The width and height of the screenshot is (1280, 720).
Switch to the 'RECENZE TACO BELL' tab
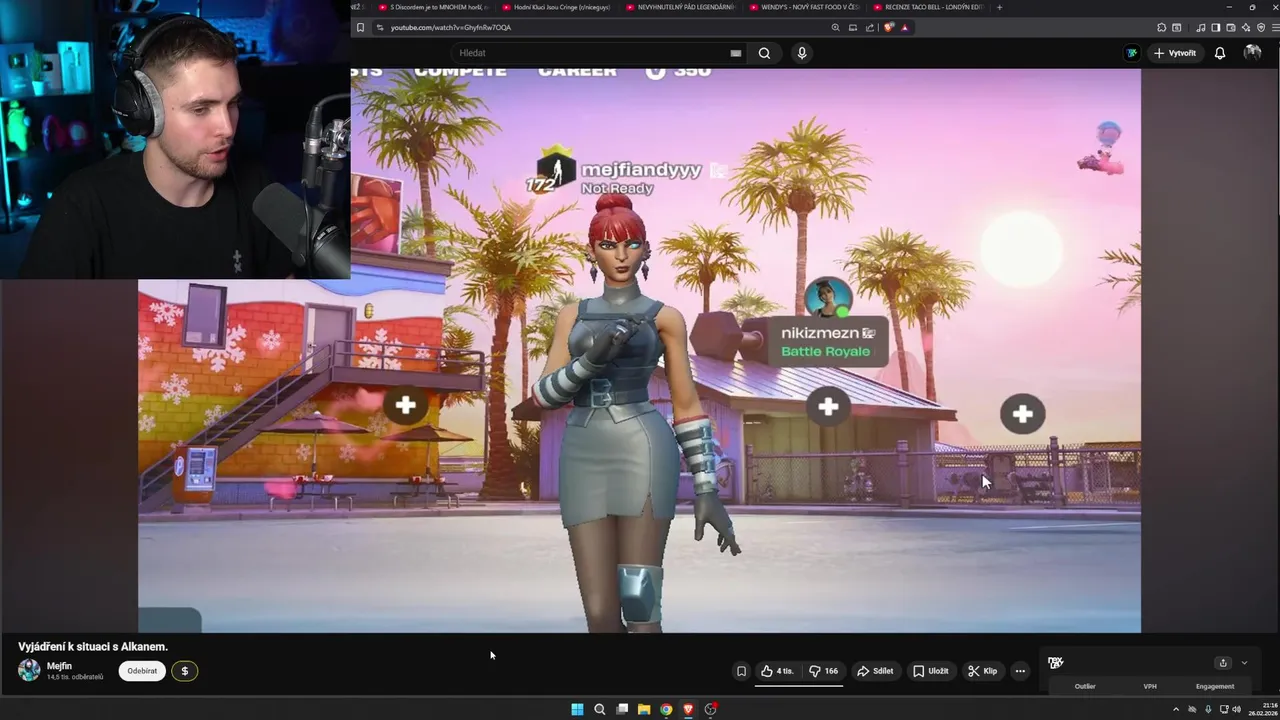tap(927, 7)
